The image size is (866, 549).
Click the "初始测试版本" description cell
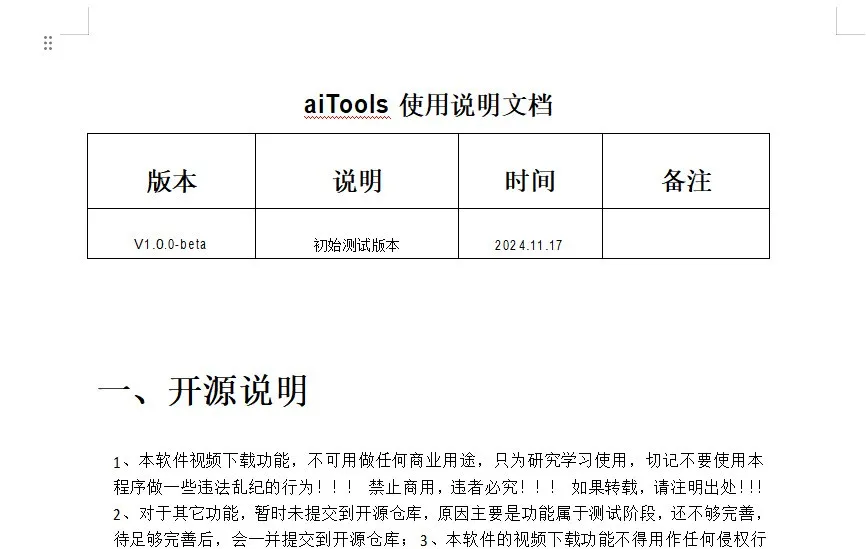pos(356,245)
